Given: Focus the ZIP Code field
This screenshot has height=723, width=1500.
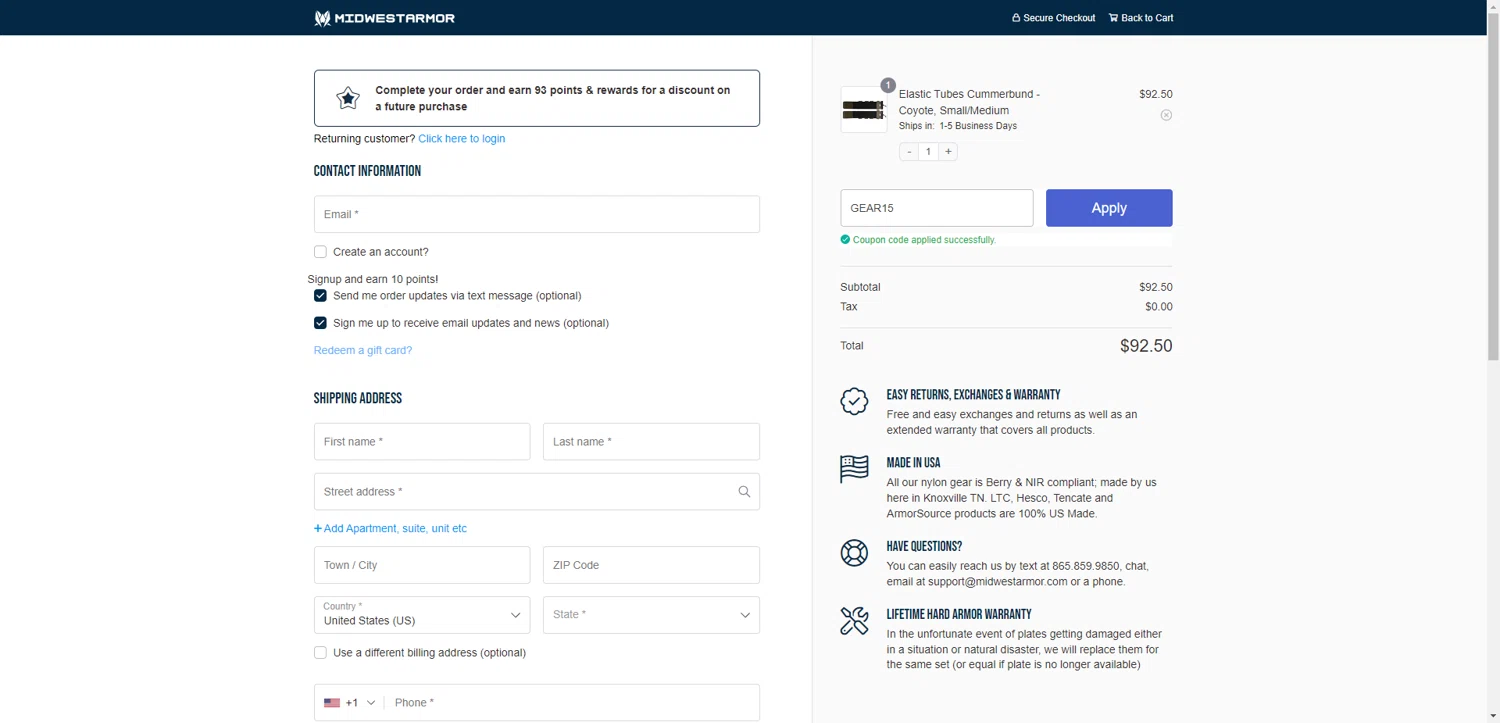Looking at the screenshot, I should pos(651,565).
